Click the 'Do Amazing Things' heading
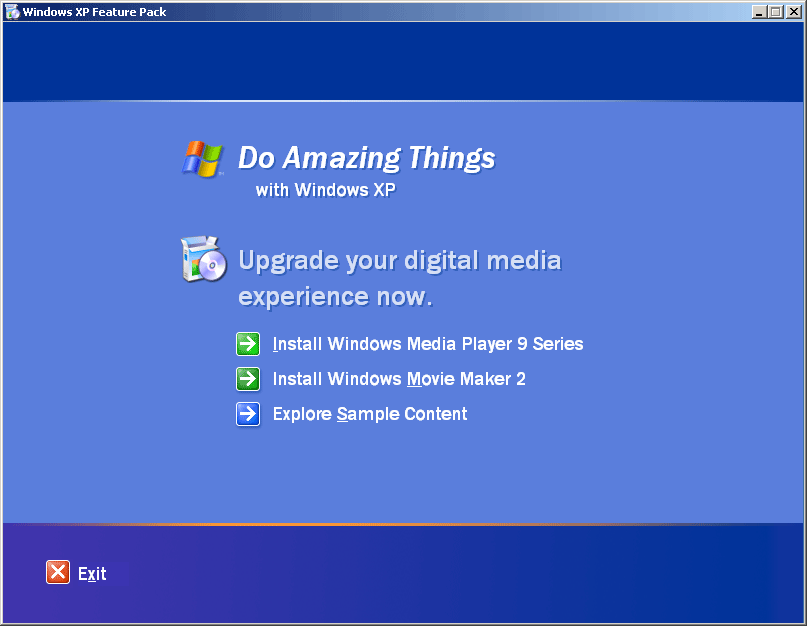 (366, 158)
